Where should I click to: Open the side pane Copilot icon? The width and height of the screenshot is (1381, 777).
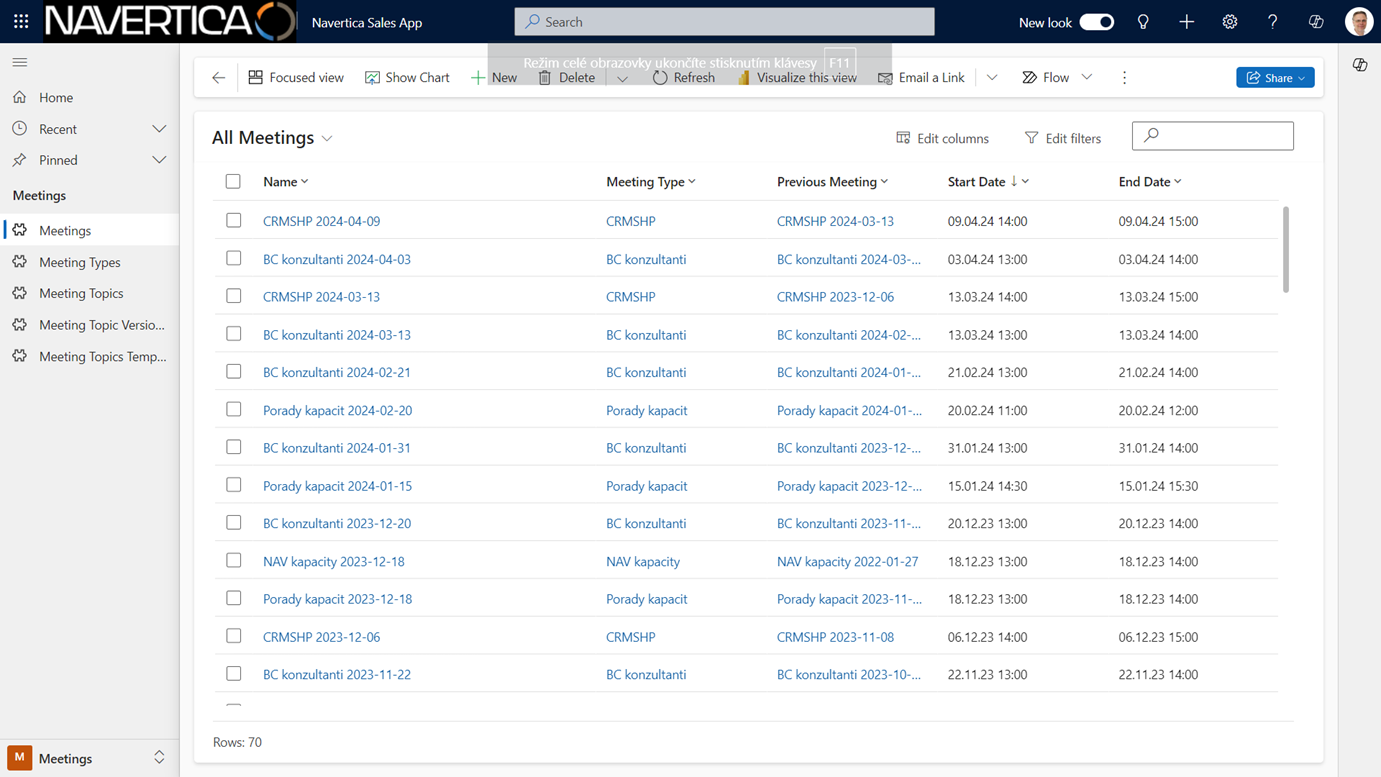tap(1360, 65)
